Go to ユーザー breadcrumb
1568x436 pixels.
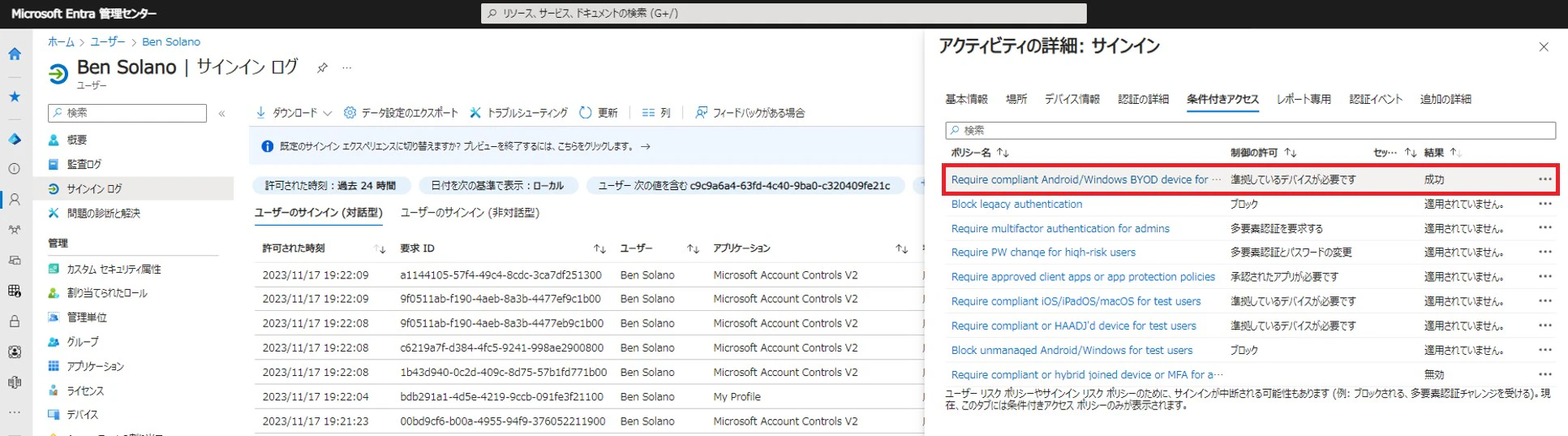pos(108,41)
